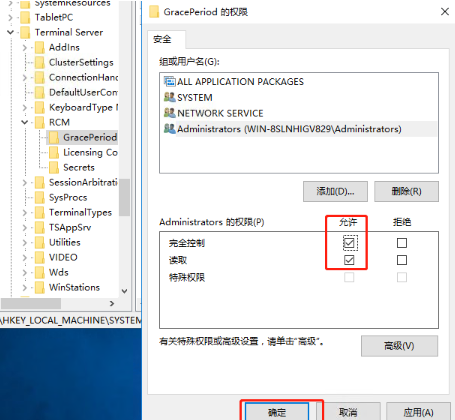Collapse the RCM tree node

[x=25, y=122]
